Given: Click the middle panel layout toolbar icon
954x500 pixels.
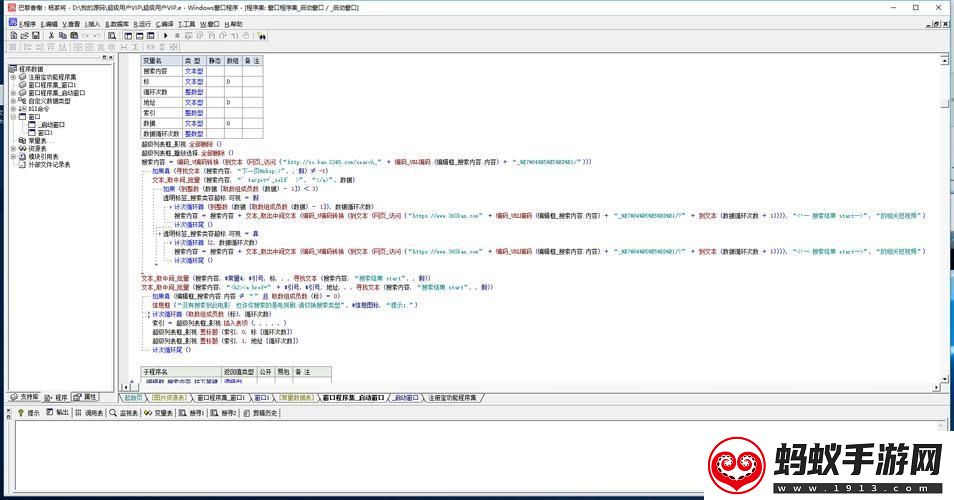Looking at the screenshot, I should click(x=139, y=36).
